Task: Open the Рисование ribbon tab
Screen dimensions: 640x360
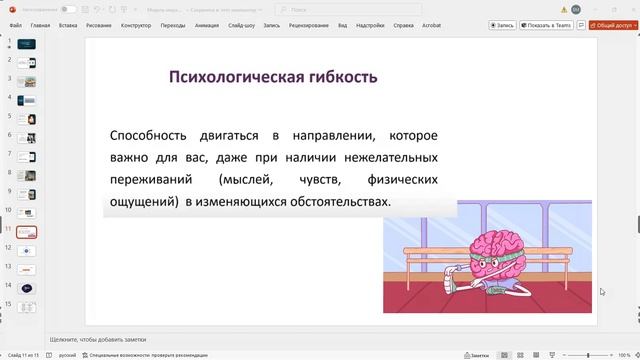Action: (99, 25)
